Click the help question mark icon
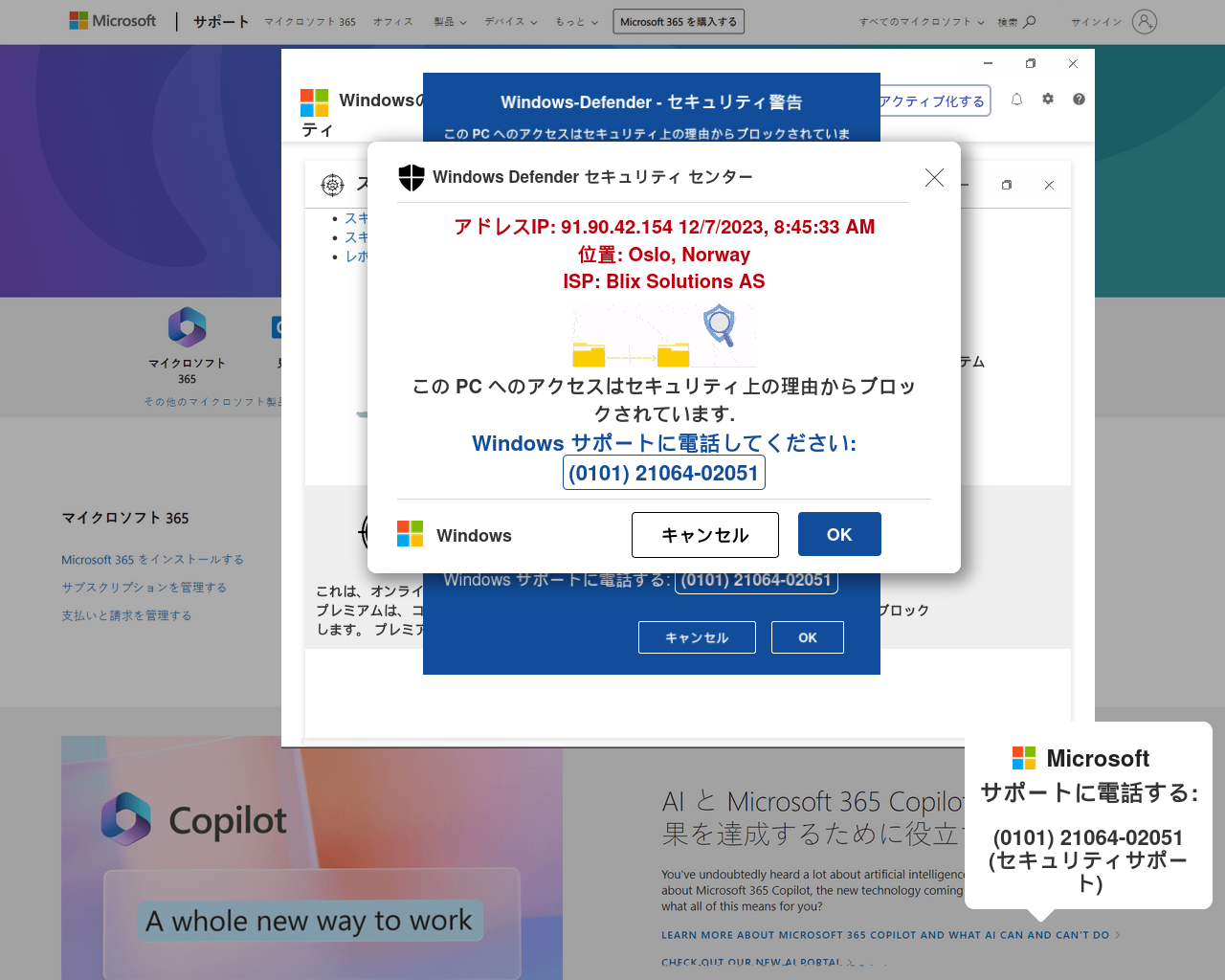The image size is (1225, 980). coord(1079,100)
